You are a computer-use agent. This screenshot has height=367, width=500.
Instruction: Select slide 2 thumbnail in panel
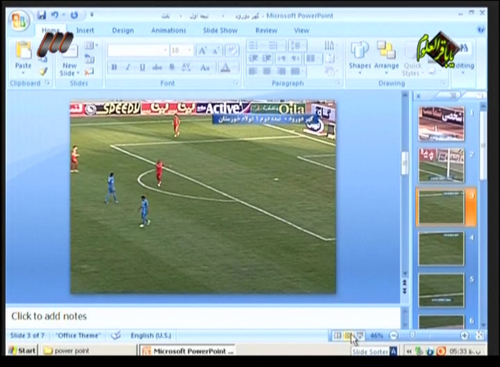coord(441,165)
